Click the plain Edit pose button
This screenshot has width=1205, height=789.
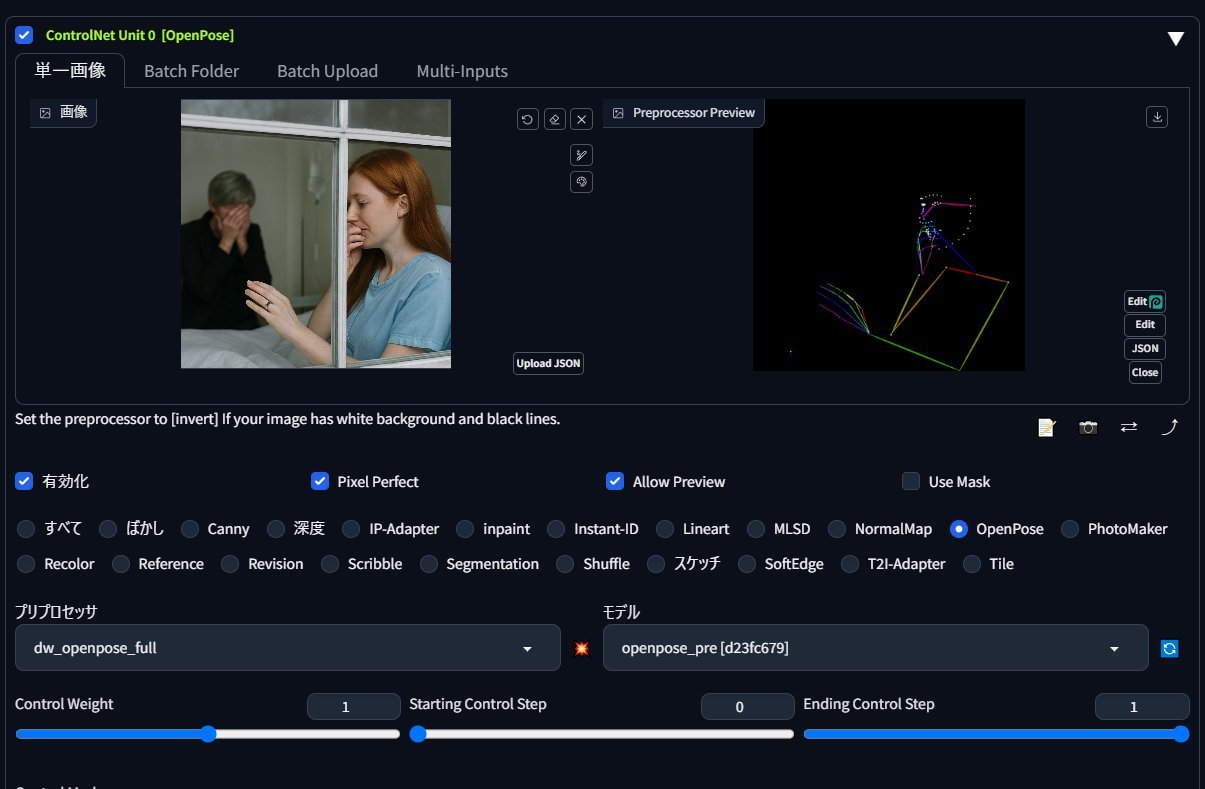1145,325
